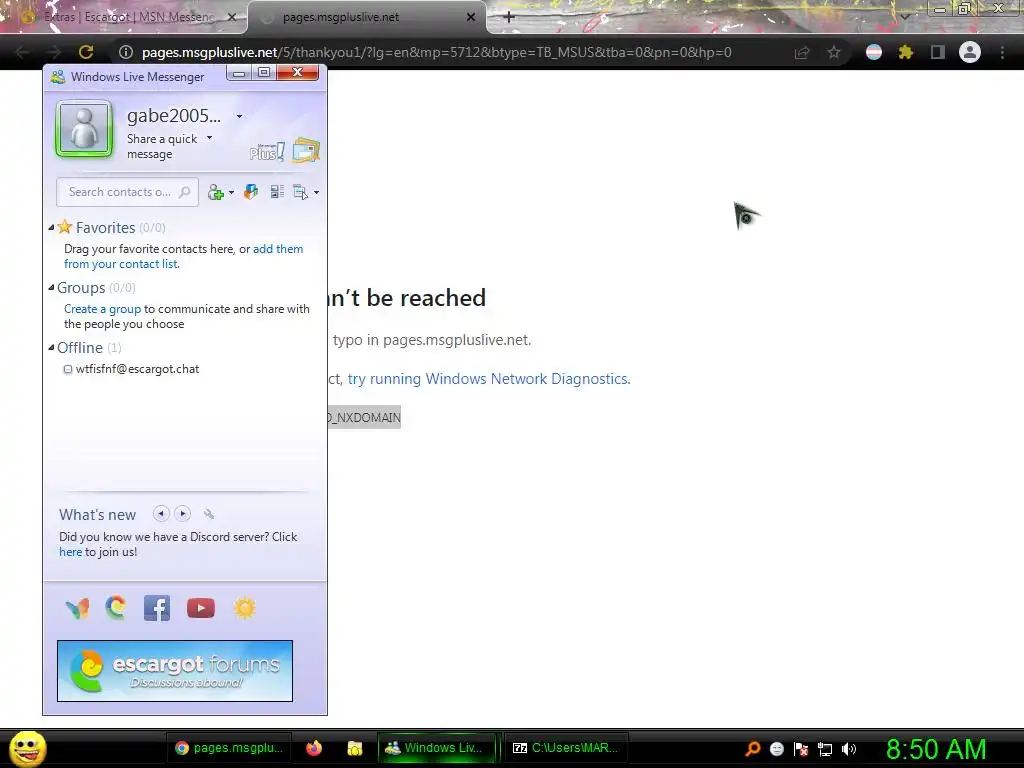Open the Show menu dropdown arrow

[317, 193]
